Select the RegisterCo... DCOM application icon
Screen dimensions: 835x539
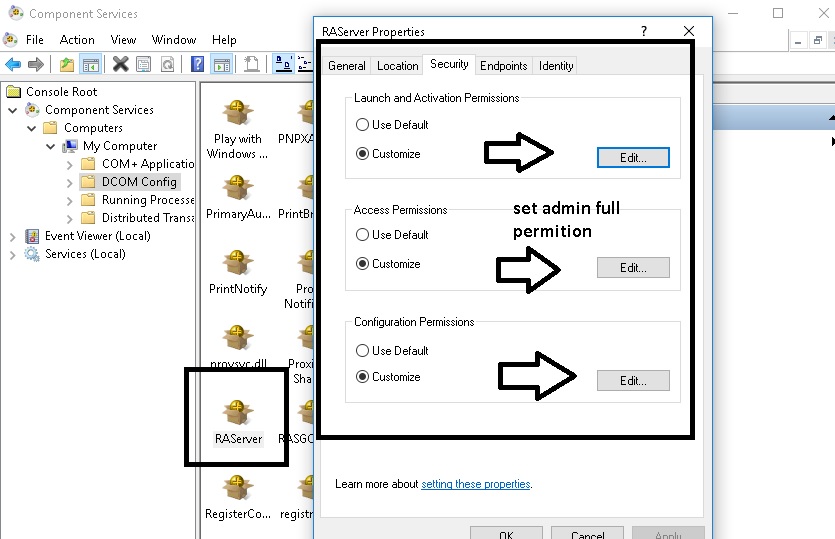pos(238,497)
